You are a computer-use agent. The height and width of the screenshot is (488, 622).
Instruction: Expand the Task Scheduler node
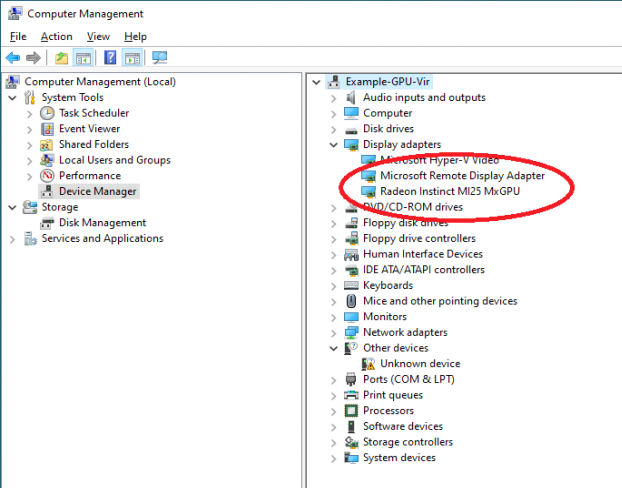click(29, 114)
